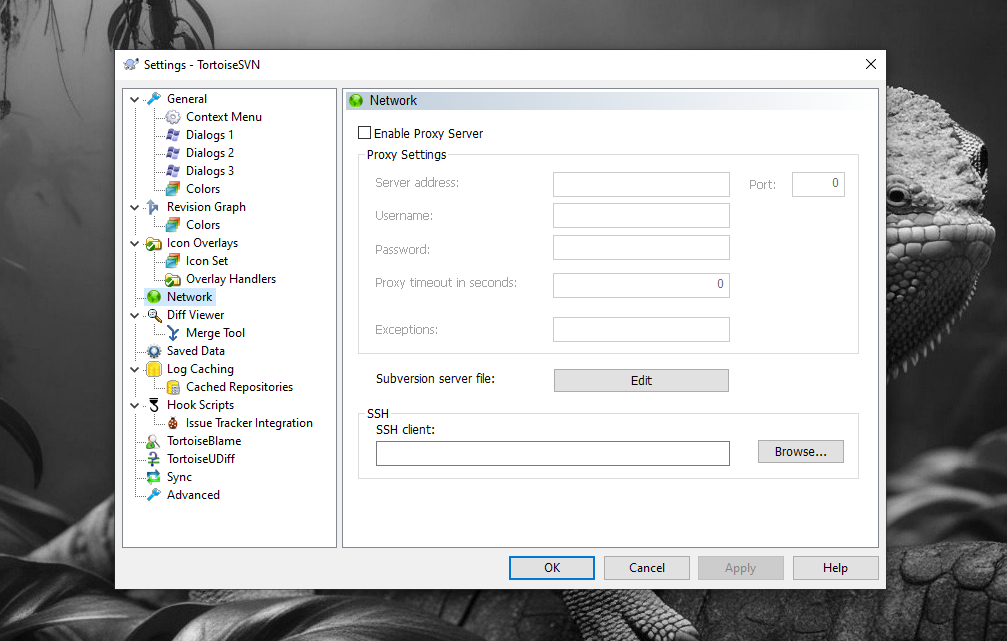The height and width of the screenshot is (641, 1007).
Task: Click the Sync arrows icon
Action: 154,477
